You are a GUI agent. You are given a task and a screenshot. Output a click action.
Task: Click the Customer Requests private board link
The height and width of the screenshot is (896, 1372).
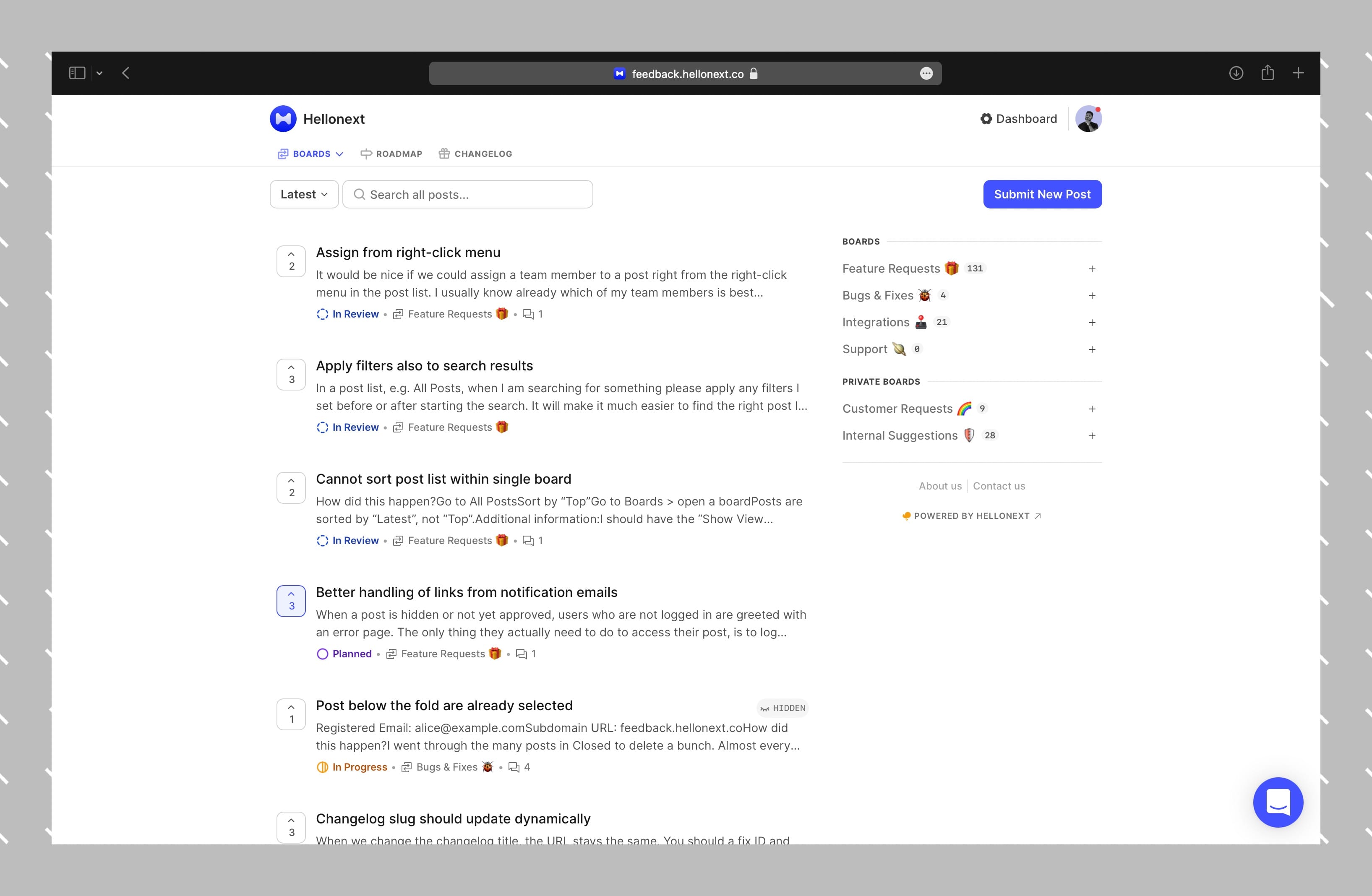click(x=896, y=408)
